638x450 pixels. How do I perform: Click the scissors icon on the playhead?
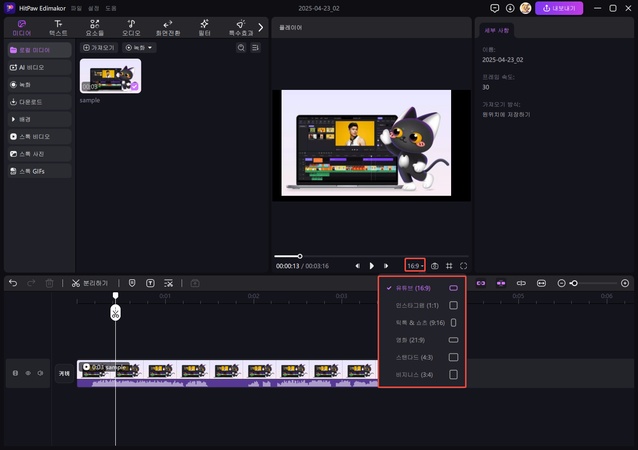[116, 313]
